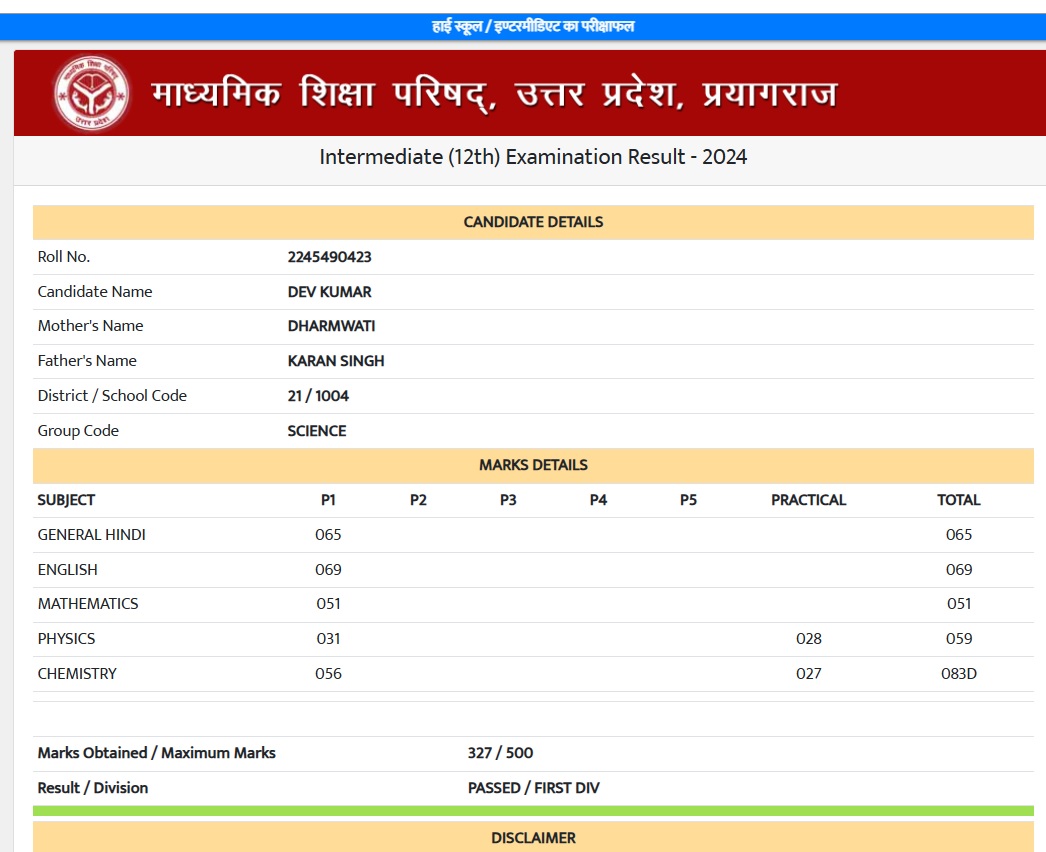Select mother's name DHARMWATI
This screenshot has width=1046, height=852.
332,326
